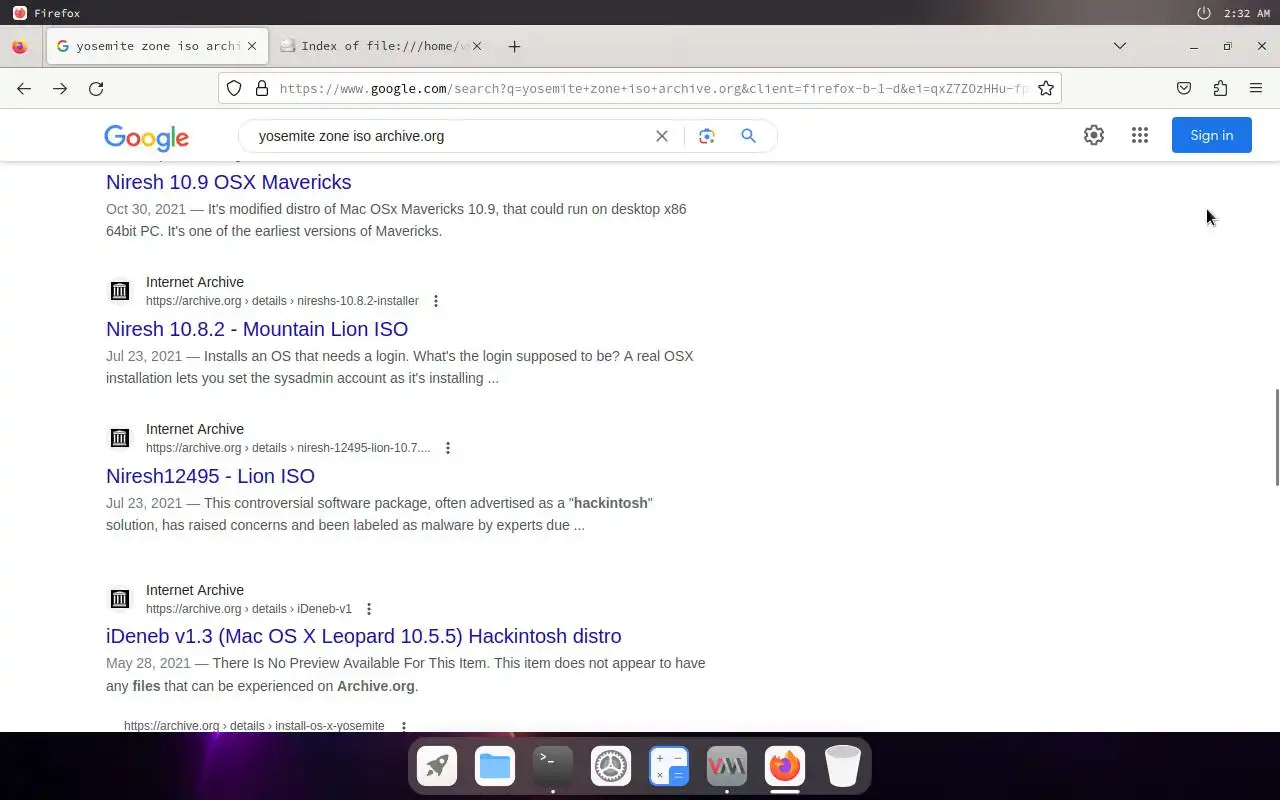Viewport: 1280px width, 800px height.
Task: Clear the Google search box text
Action: click(661, 136)
